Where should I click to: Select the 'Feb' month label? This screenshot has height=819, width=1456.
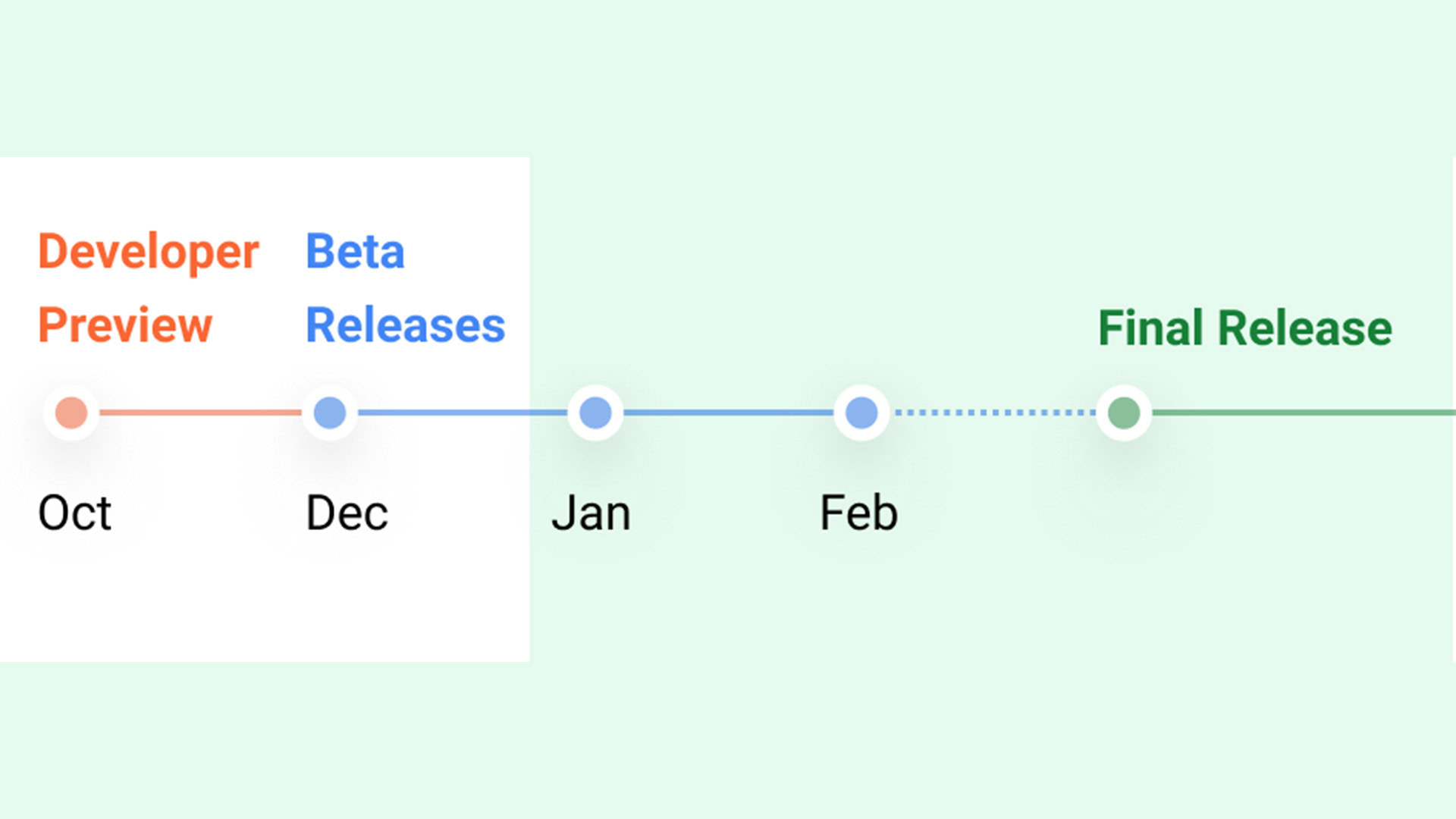click(x=858, y=513)
